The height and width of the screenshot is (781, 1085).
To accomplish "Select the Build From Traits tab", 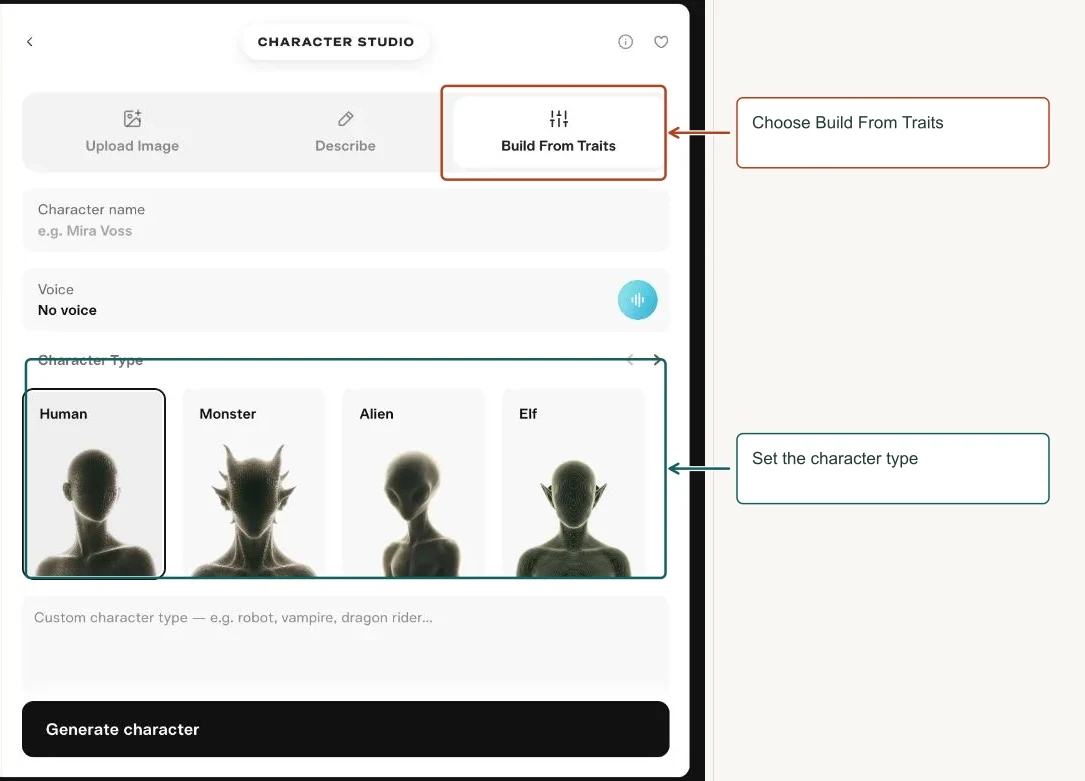I will click(x=558, y=131).
